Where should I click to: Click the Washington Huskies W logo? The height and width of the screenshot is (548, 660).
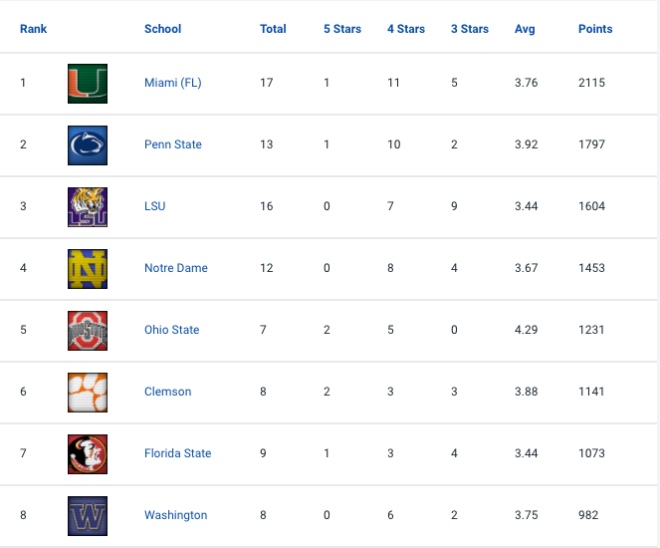tap(88, 516)
